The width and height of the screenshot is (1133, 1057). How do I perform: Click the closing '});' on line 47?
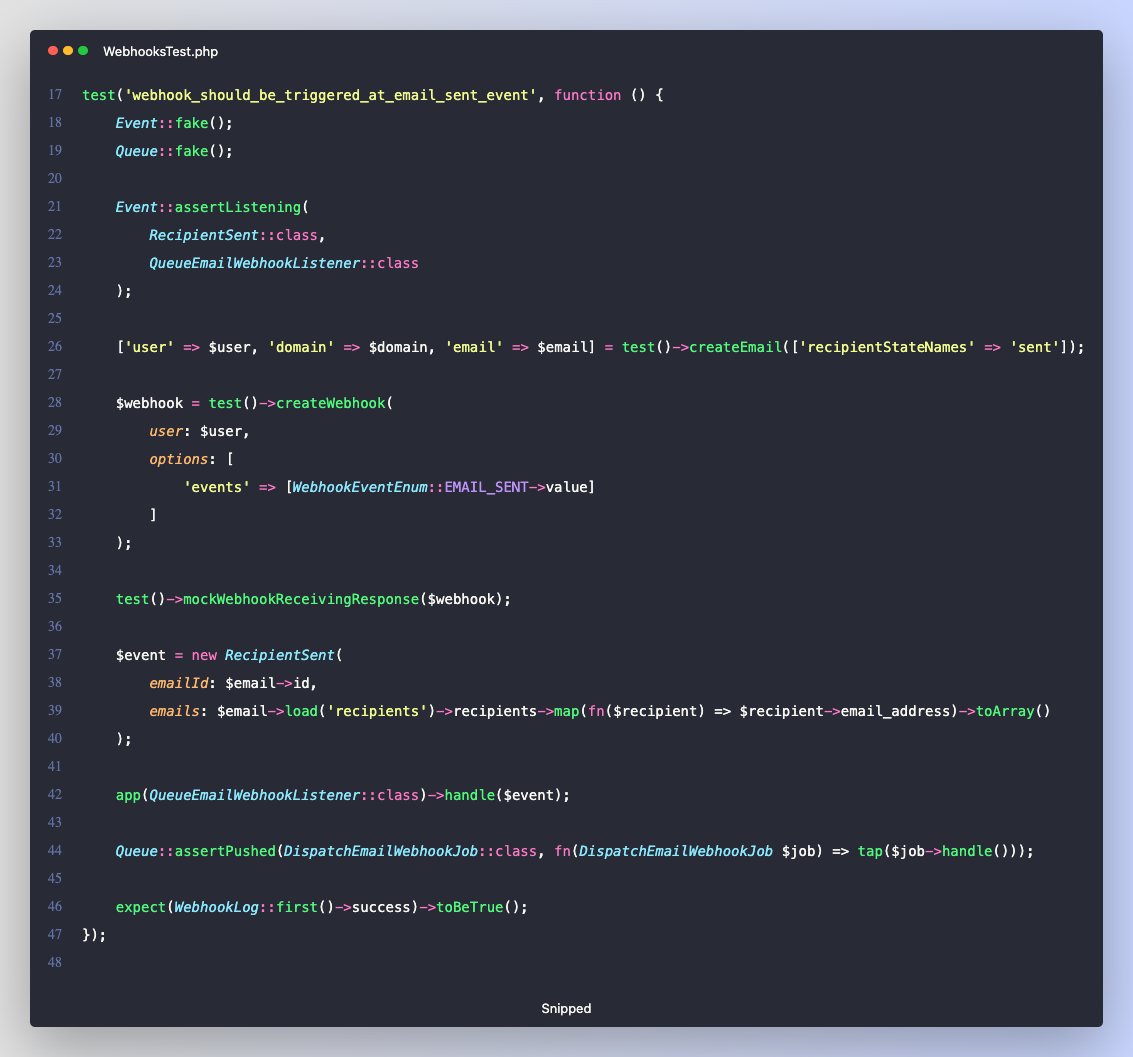pos(94,935)
